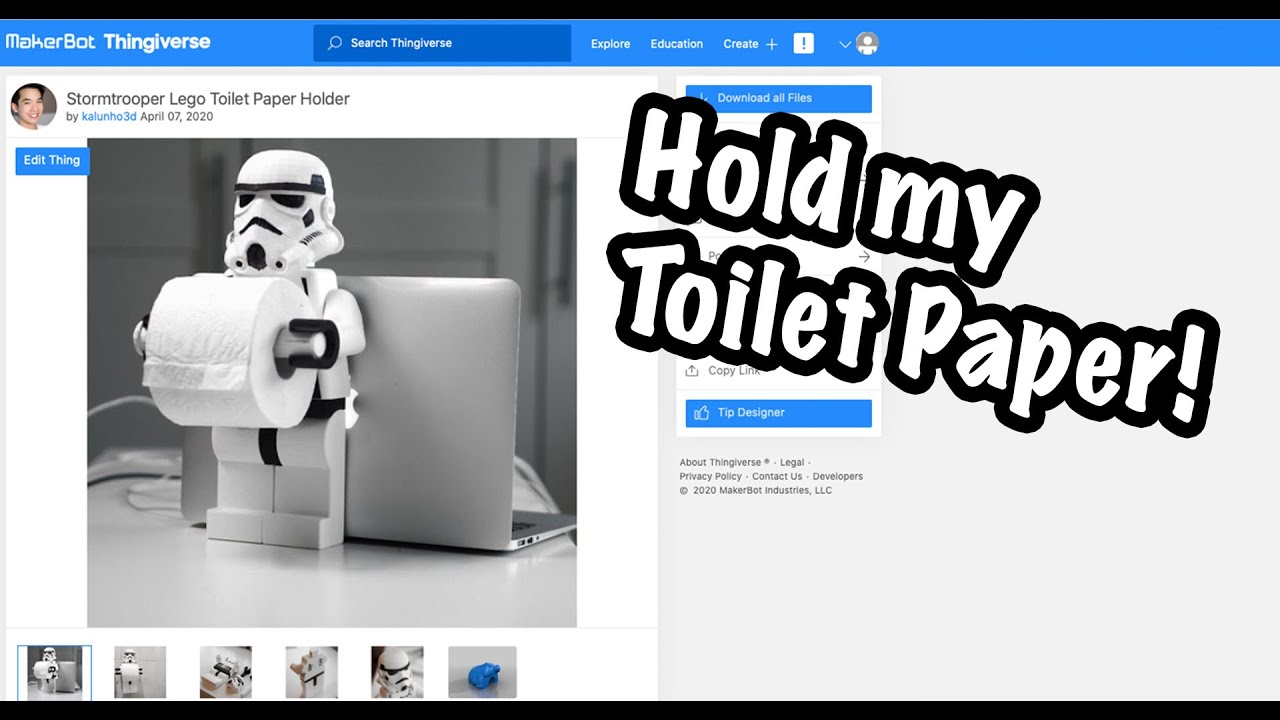Click the Download all Files button
1280x720 pixels.
tap(779, 98)
